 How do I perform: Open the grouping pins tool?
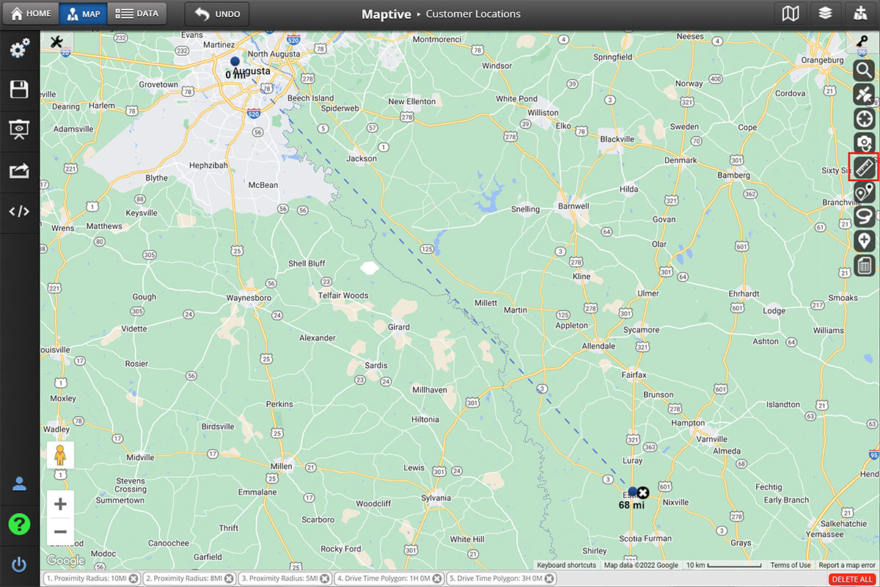(x=864, y=190)
